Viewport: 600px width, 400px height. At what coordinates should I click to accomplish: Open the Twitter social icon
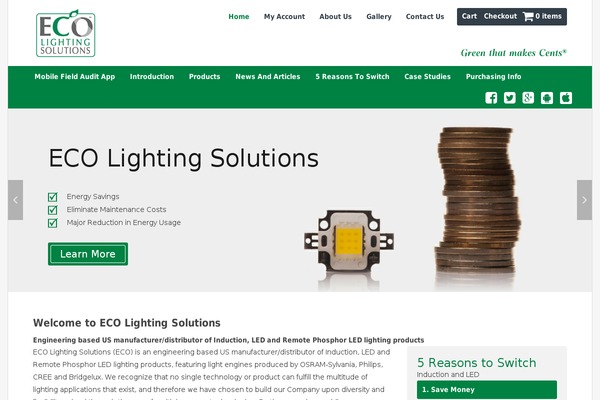point(509,98)
